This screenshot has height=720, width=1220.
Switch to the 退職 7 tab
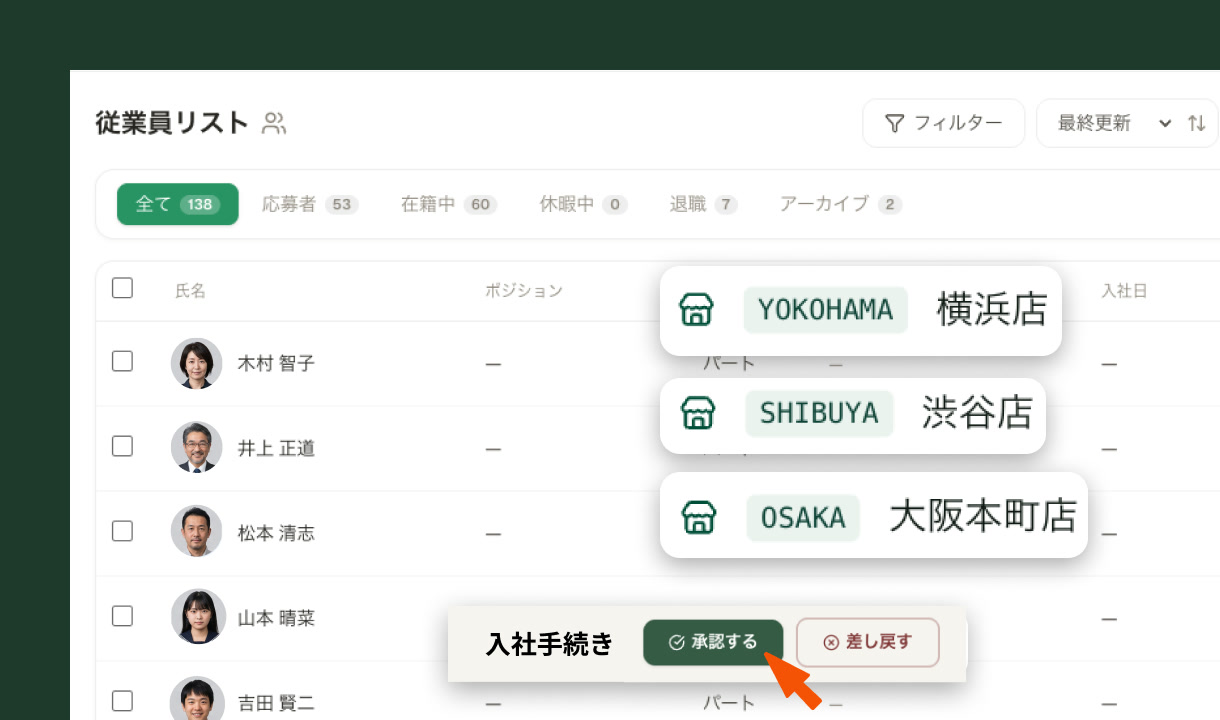point(703,204)
